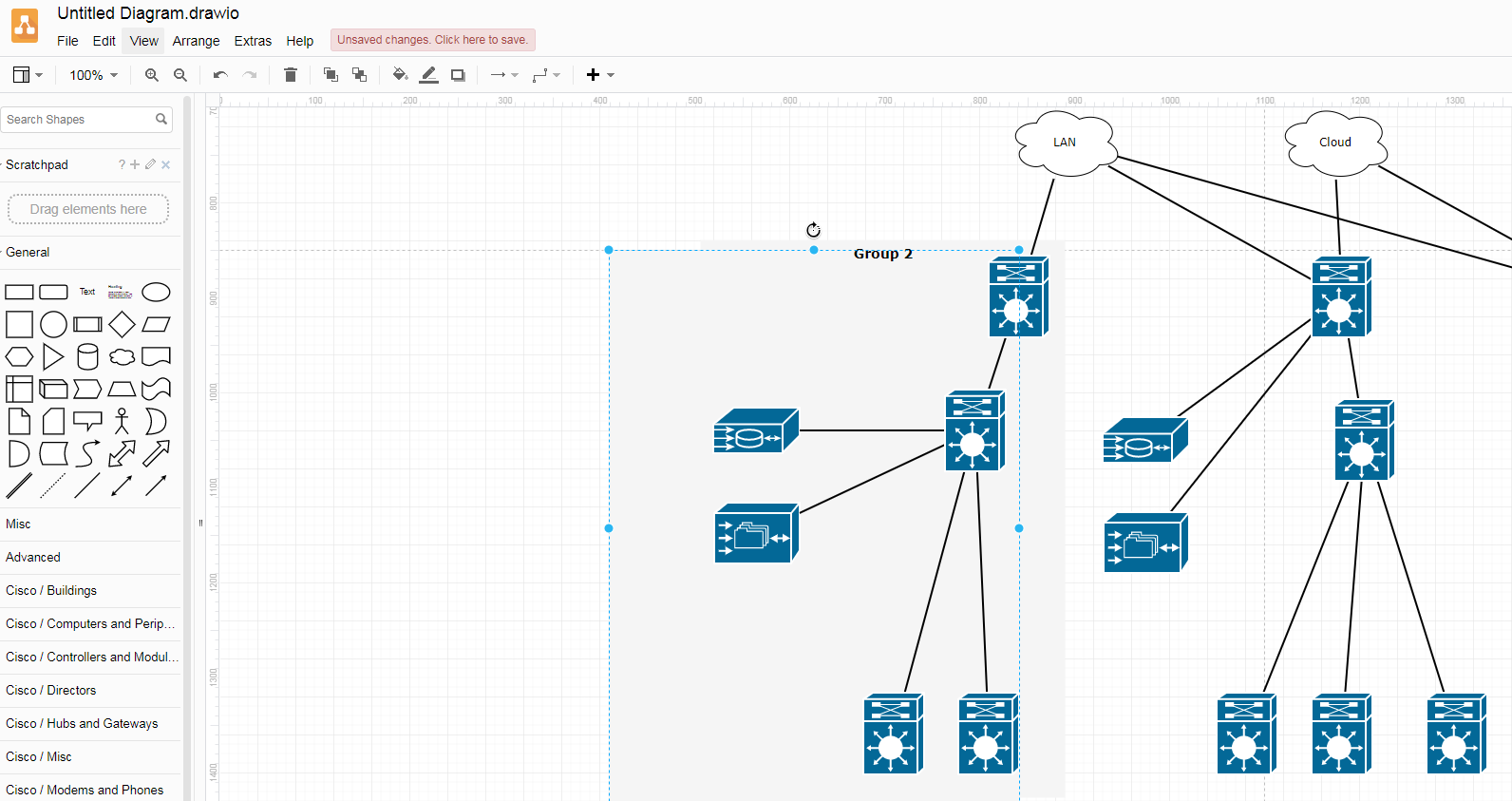This screenshot has height=801, width=1512.
Task: Click the Zoom Out magnifier icon
Action: coord(180,75)
